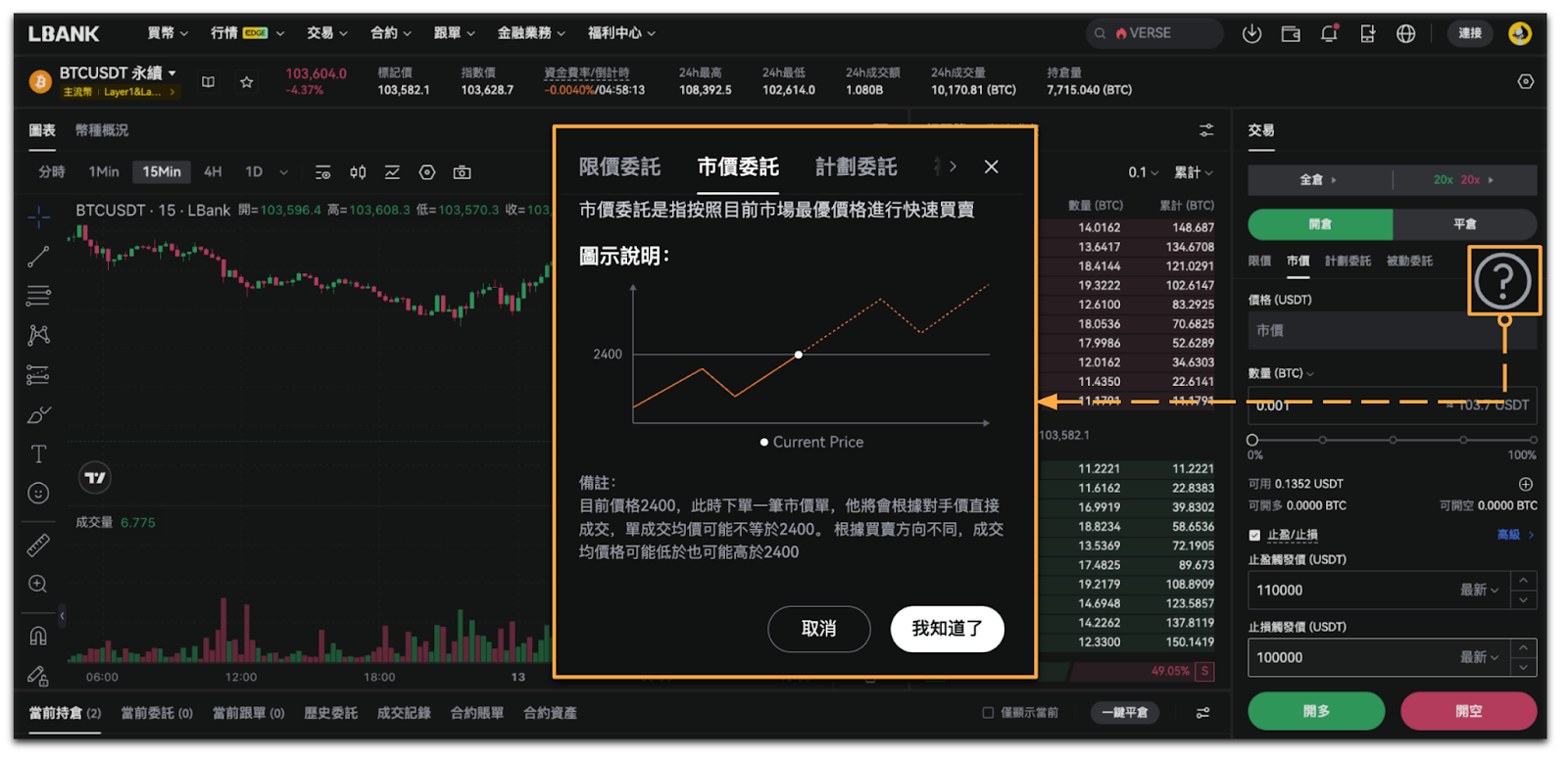Switch to the 限價委託 tab
1568x761 pixels.
pyautogui.click(x=619, y=167)
